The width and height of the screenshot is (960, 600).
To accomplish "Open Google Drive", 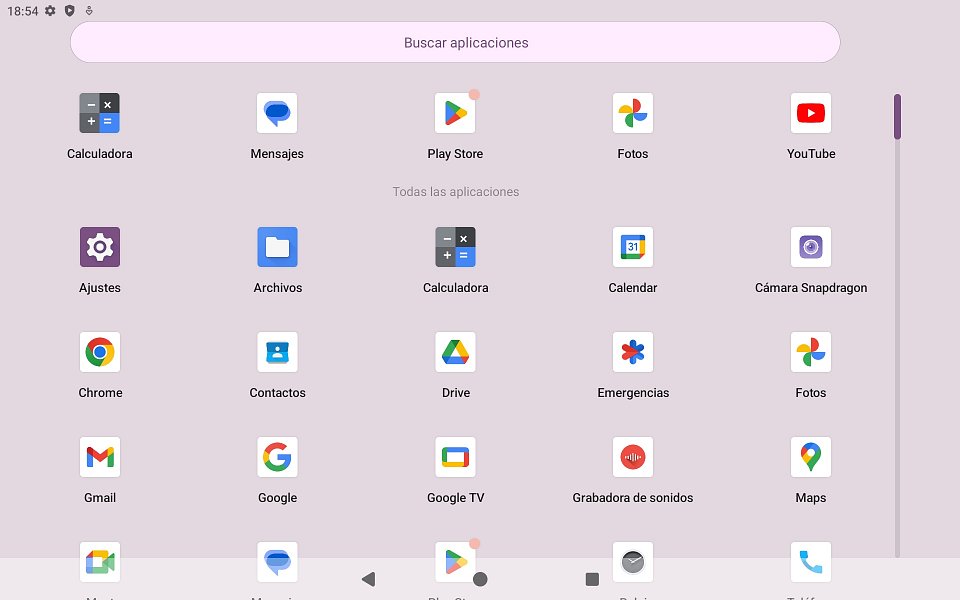I will tap(455, 352).
